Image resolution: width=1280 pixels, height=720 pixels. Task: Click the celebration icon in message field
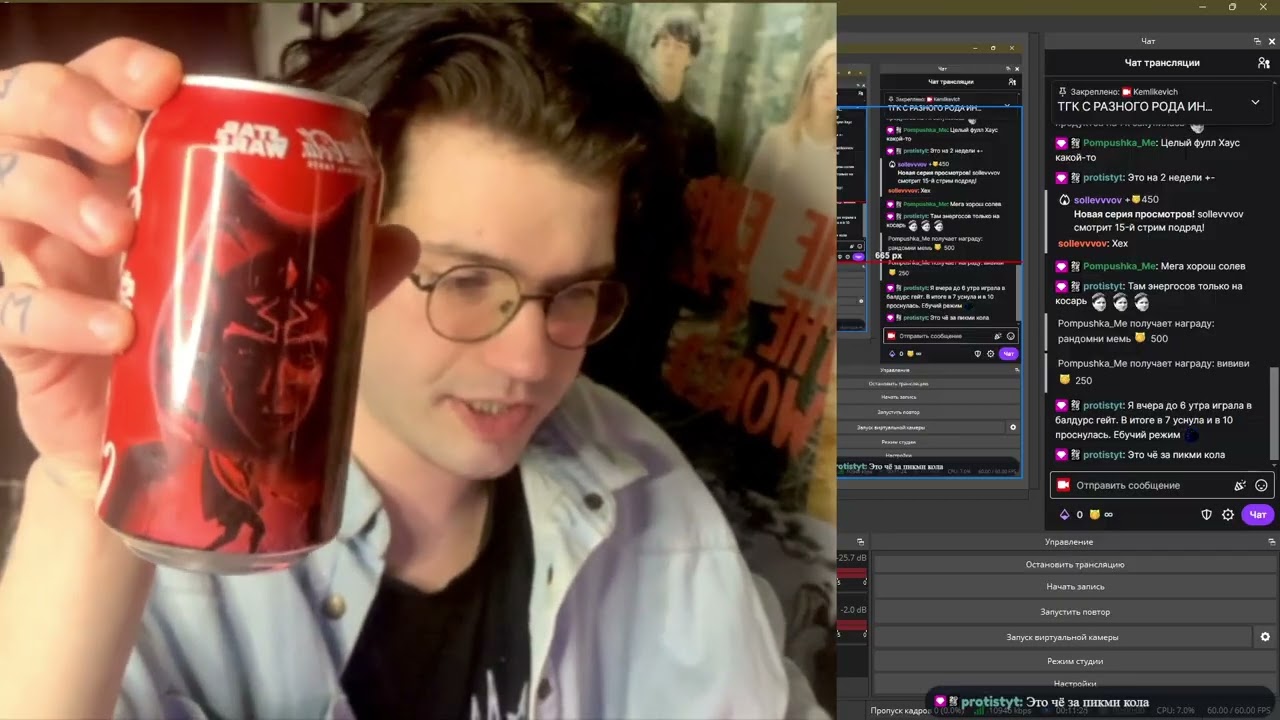[x=1240, y=485]
